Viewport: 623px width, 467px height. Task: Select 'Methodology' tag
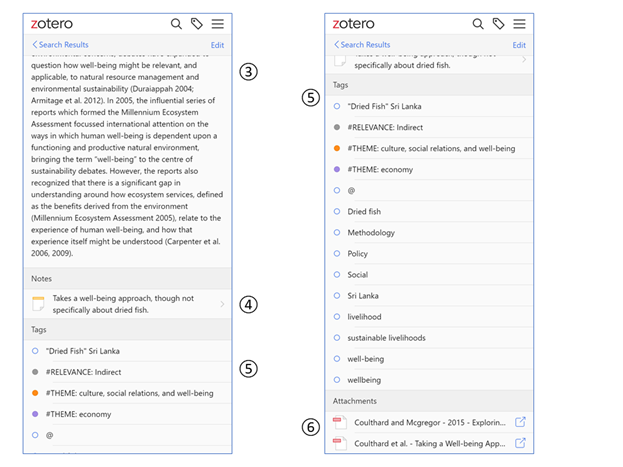[371, 233]
